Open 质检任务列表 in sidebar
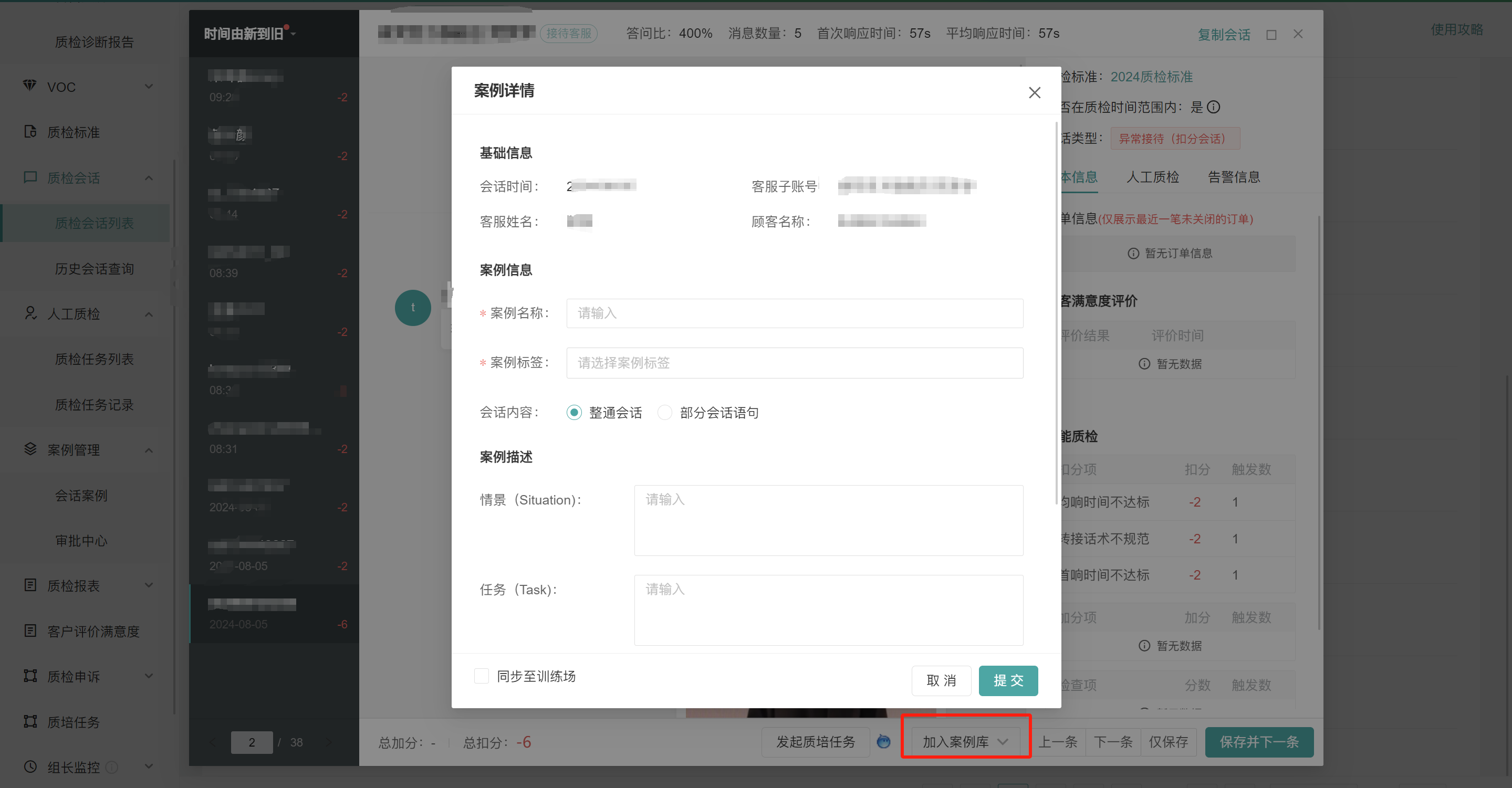The image size is (1512, 788). point(94,359)
